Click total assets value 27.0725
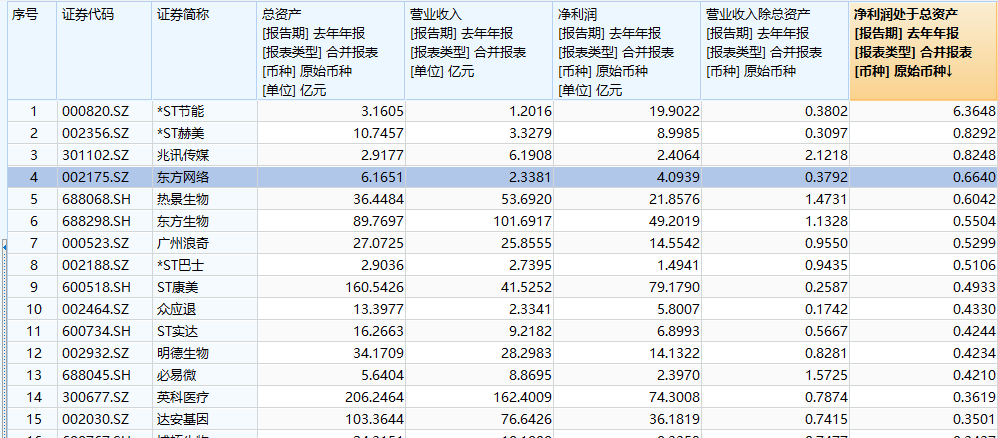The width and height of the screenshot is (998, 438). (379, 243)
